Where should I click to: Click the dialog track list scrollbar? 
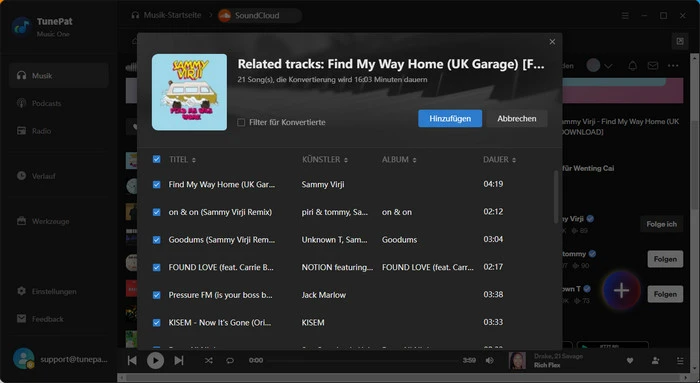pos(556,196)
